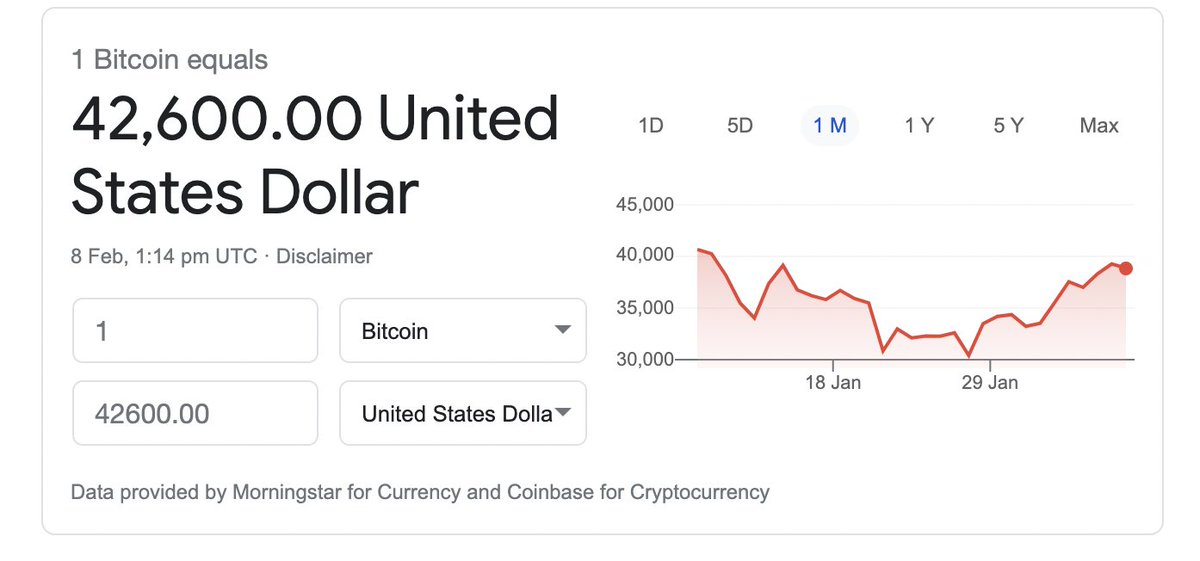This screenshot has height=561, width=1200.
Task: Click the "1 Bitcoin equals" caption
Action: (x=170, y=60)
